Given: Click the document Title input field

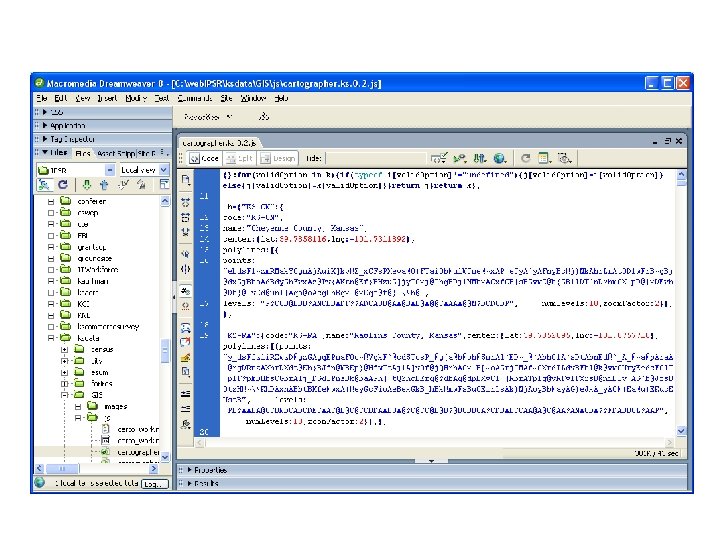Looking at the screenshot, I should point(376,158).
